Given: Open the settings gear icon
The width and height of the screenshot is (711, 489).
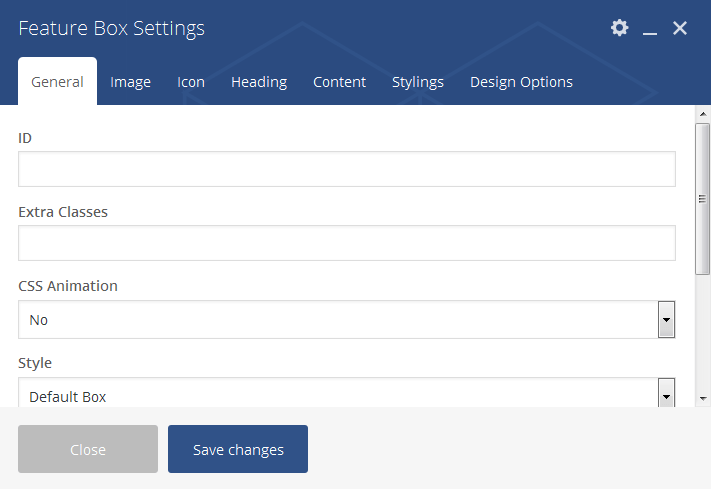Looking at the screenshot, I should coord(620,28).
